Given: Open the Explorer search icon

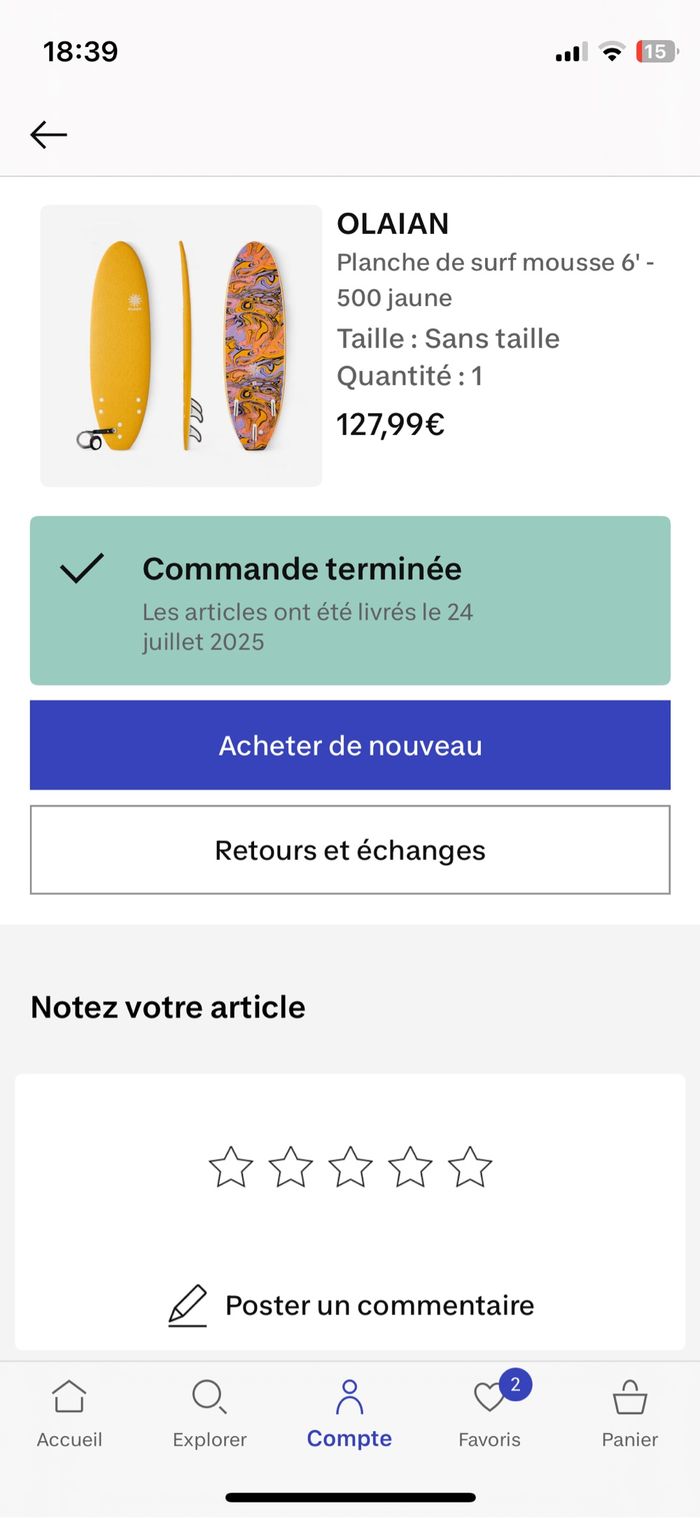Looking at the screenshot, I should click(209, 1397).
